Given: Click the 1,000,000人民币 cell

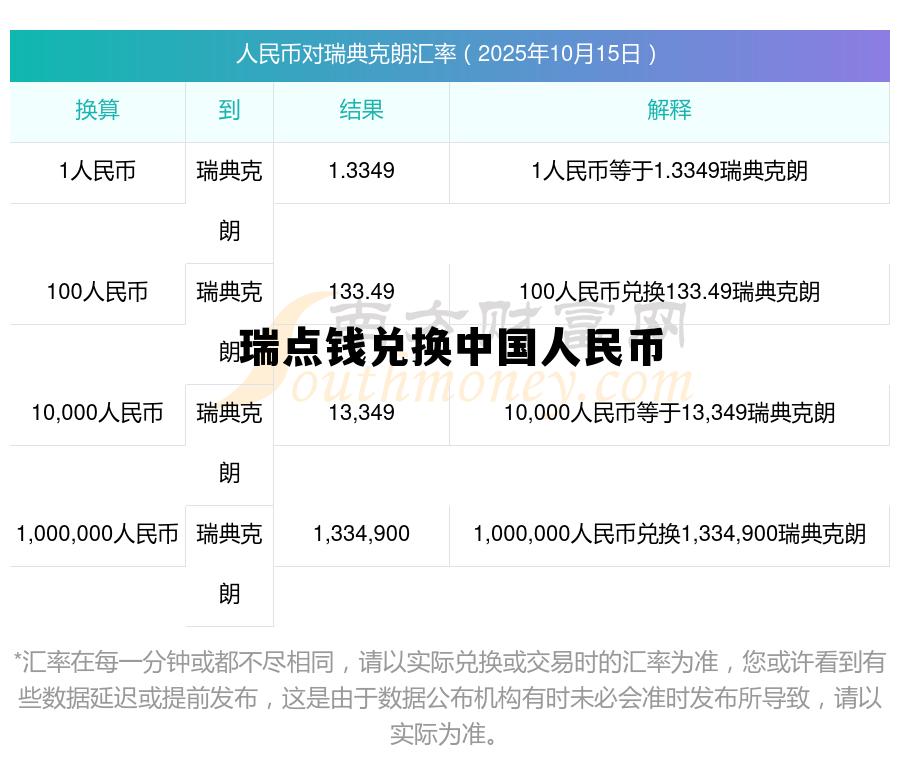Looking at the screenshot, I should (96, 535).
